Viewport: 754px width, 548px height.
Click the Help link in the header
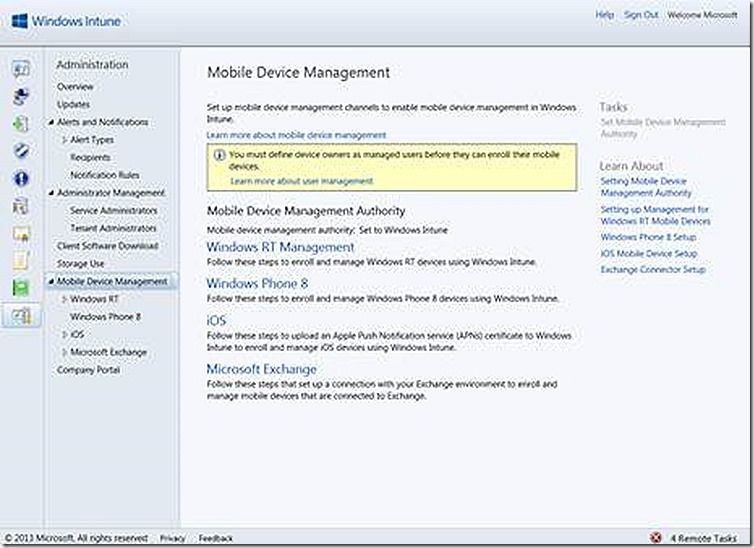pos(604,15)
